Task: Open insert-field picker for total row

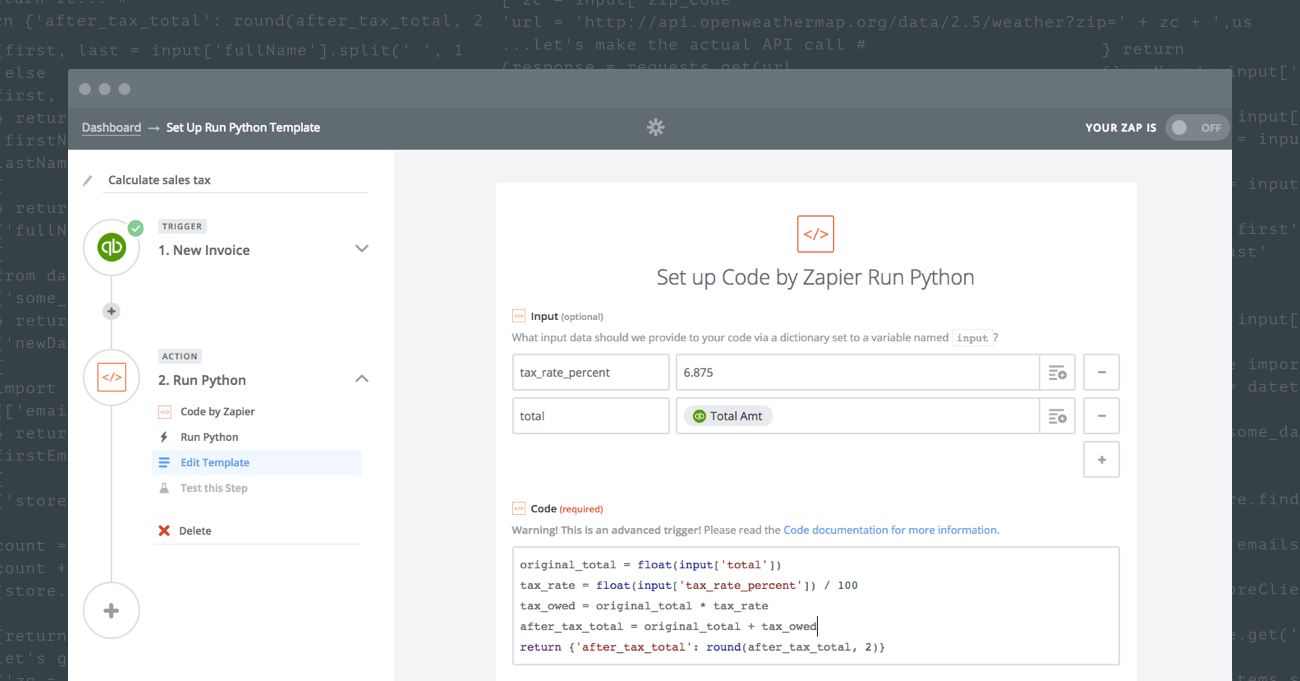Action: pyautogui.click(x=1057, y=417)
